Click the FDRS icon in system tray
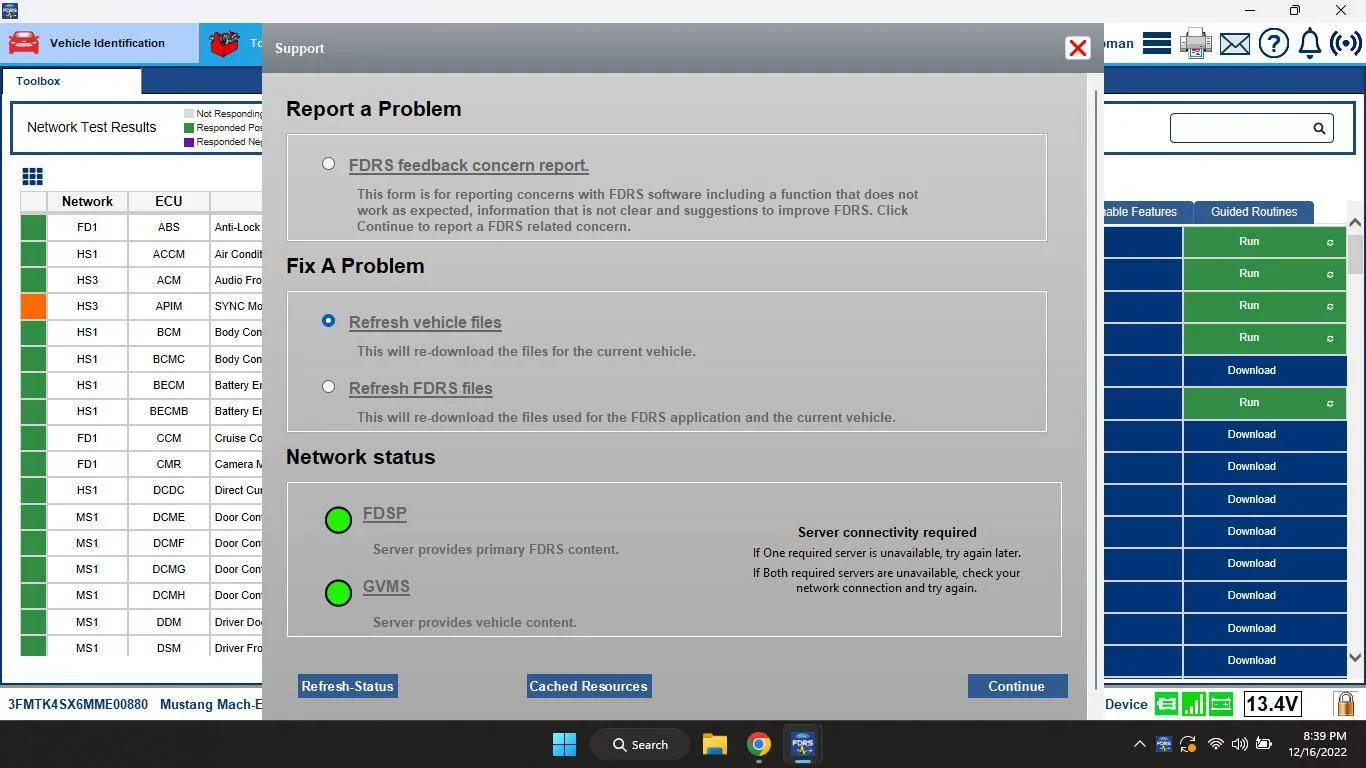Screen dimensions: 1366x768 coord(1163,744)
